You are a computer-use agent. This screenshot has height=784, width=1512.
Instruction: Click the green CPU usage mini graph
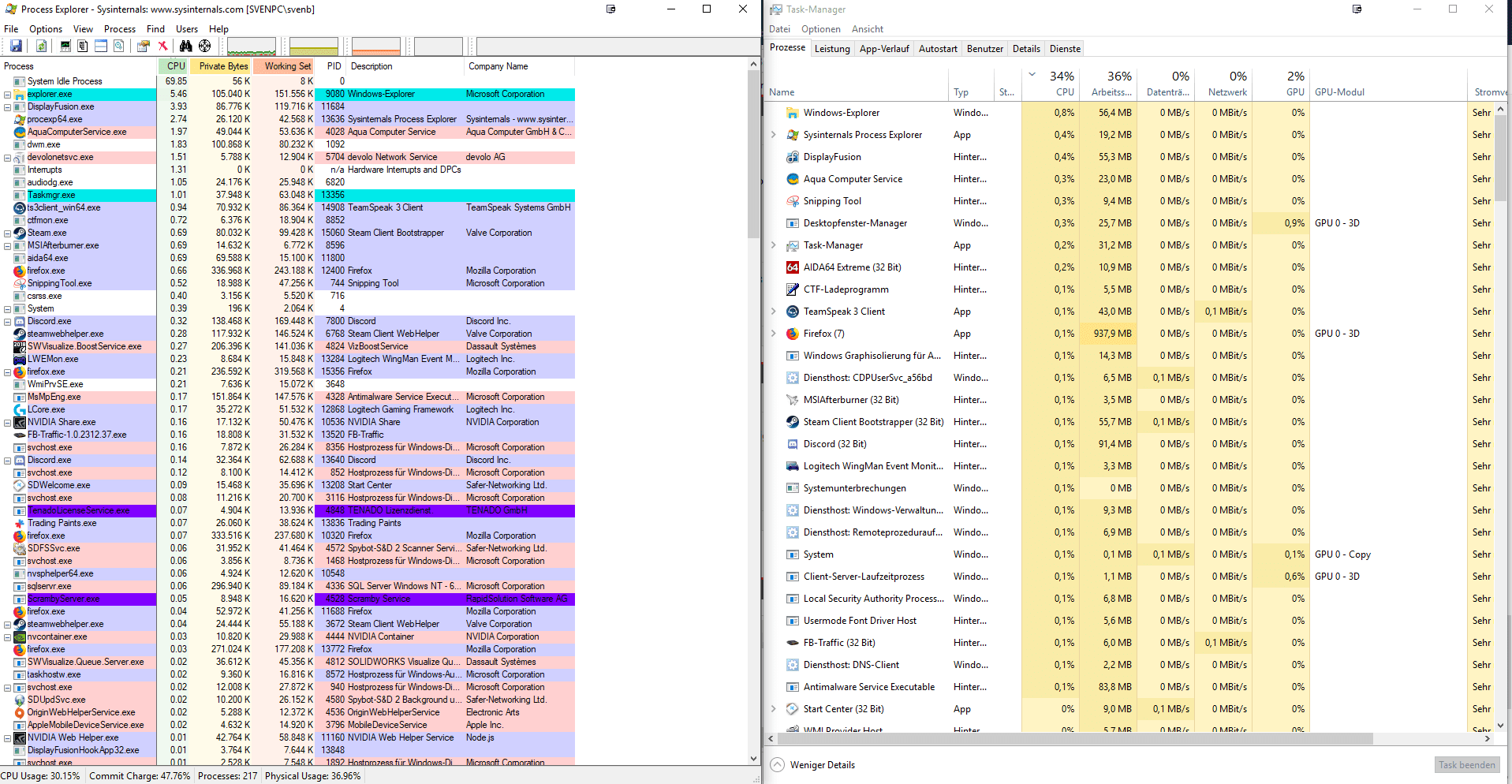(x=252, y=46)
